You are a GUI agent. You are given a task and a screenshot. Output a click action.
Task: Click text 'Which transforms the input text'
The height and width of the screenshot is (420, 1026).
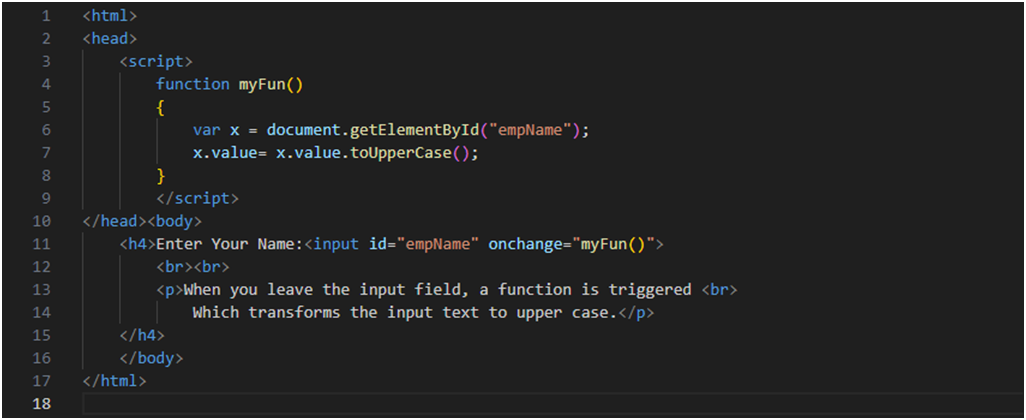(335, 312)
